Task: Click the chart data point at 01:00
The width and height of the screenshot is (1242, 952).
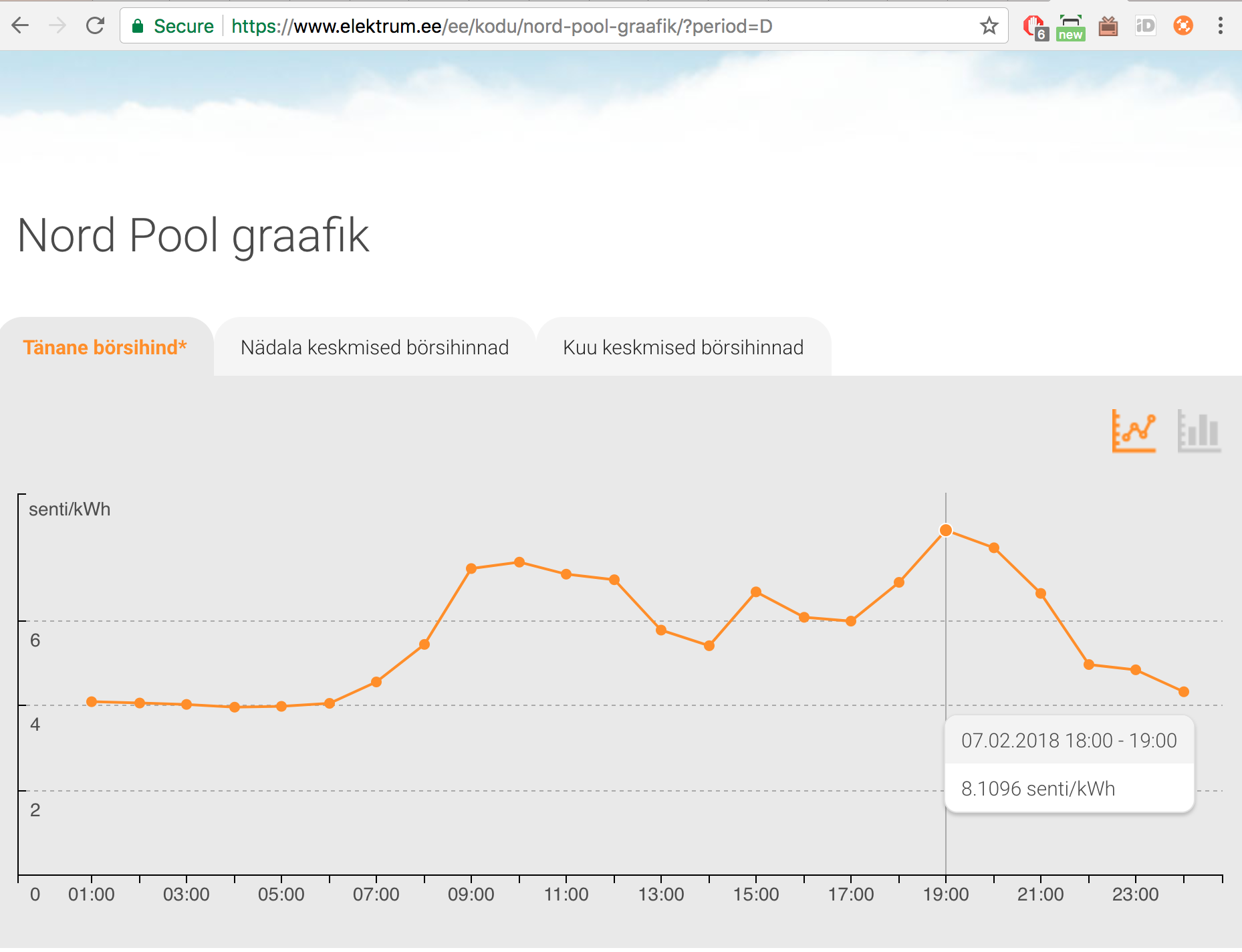Action: (x=92, y=701)
